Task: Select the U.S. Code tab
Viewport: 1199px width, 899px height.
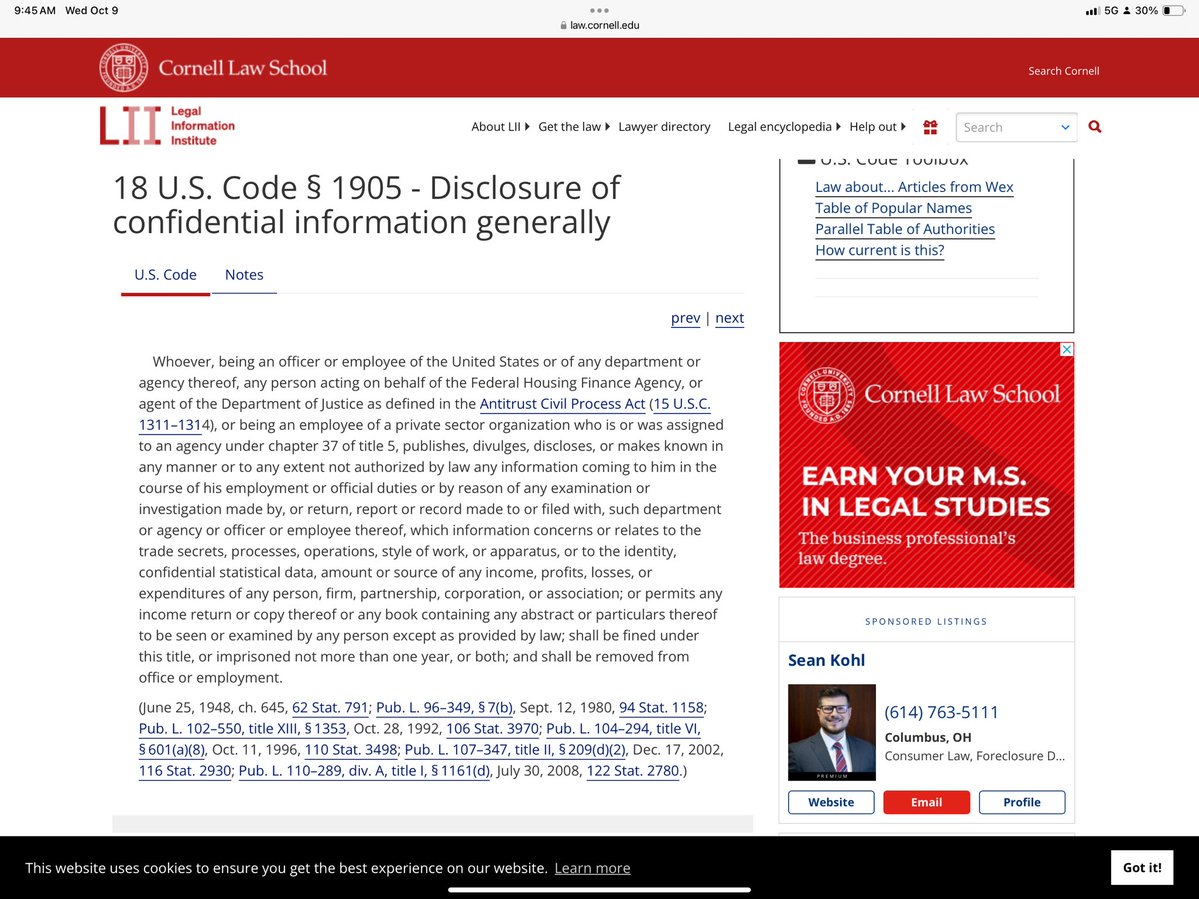Action: pos(165,275)
